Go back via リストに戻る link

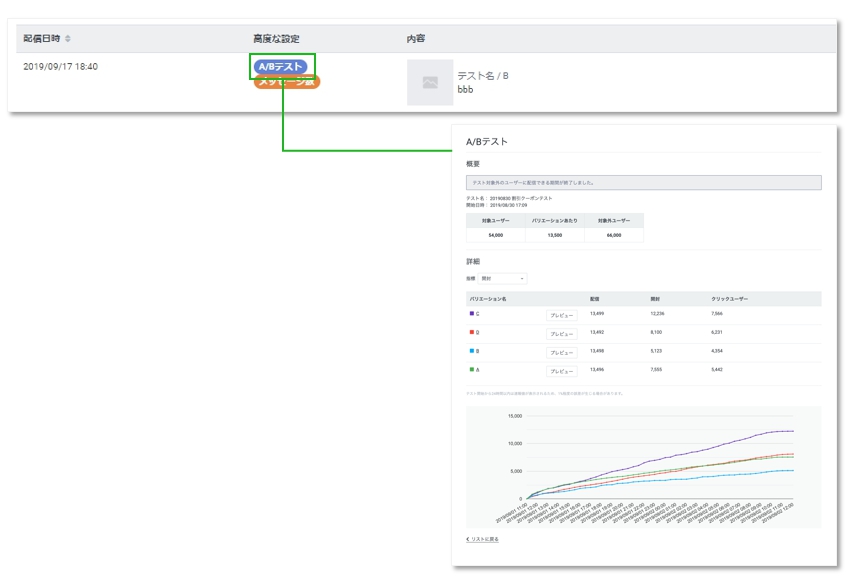tap(485, 539)
